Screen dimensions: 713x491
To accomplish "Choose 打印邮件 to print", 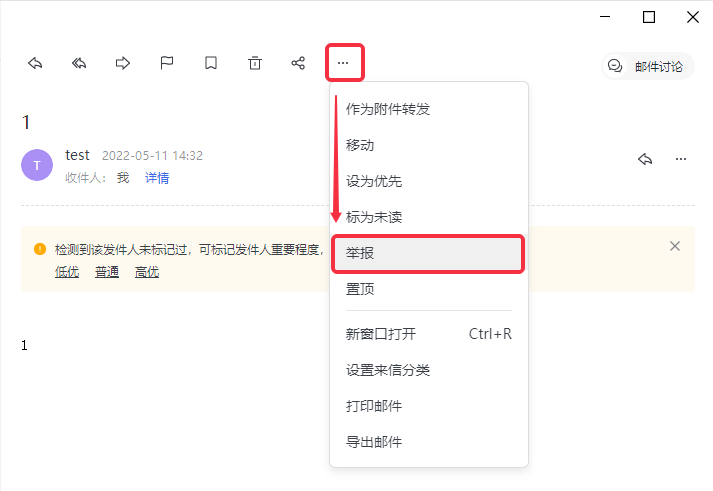I will (429, 406).
